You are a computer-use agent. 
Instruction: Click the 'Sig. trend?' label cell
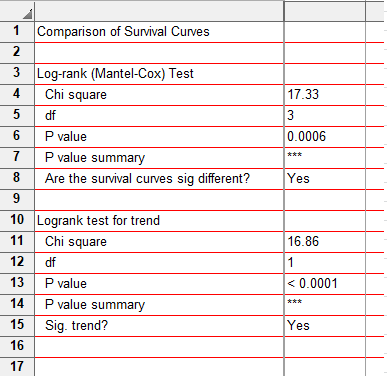[x=159, y=326]
